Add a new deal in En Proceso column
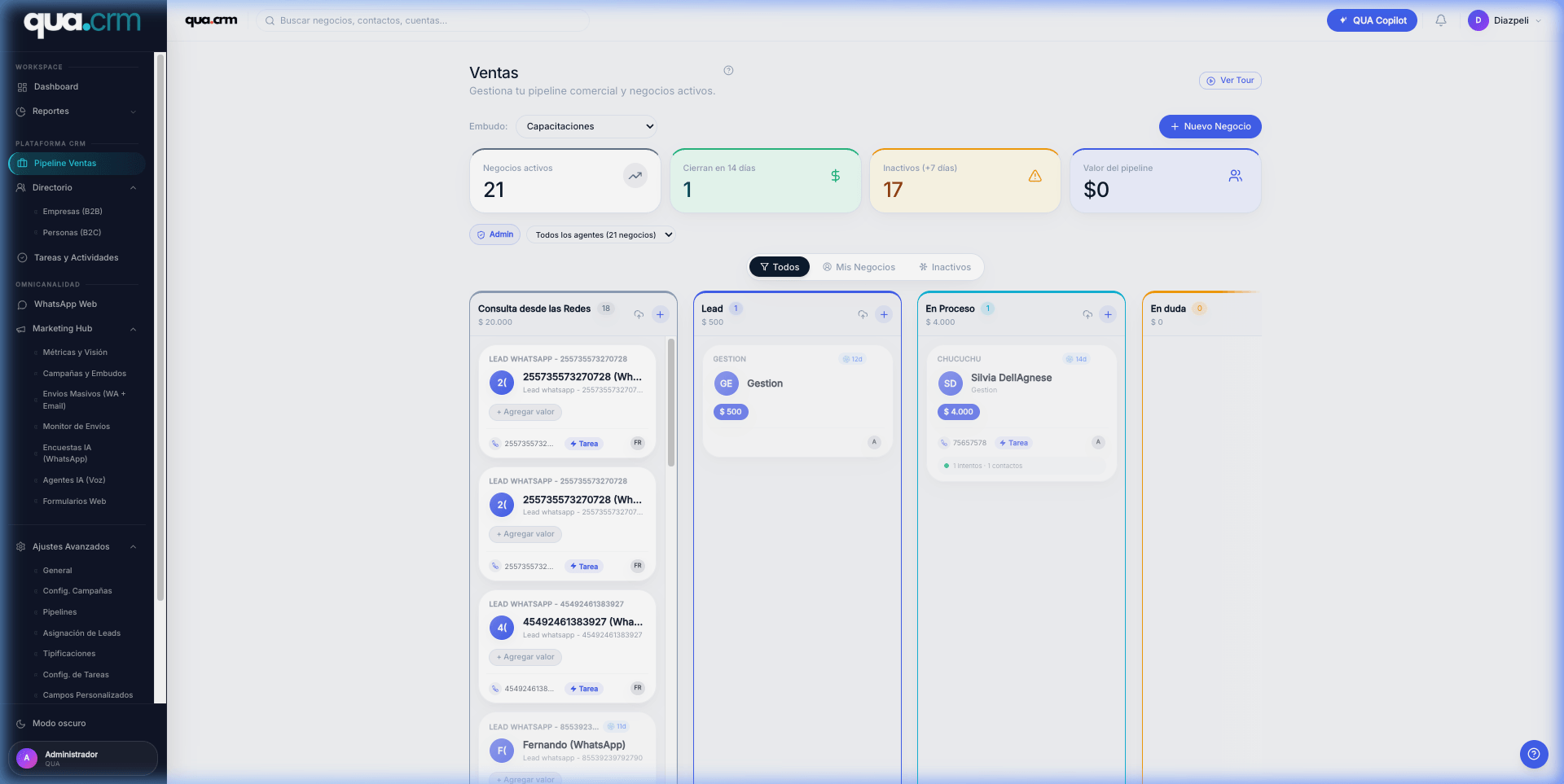The height and width of the screenshot is (784, 1564). tap(1108, 314)
